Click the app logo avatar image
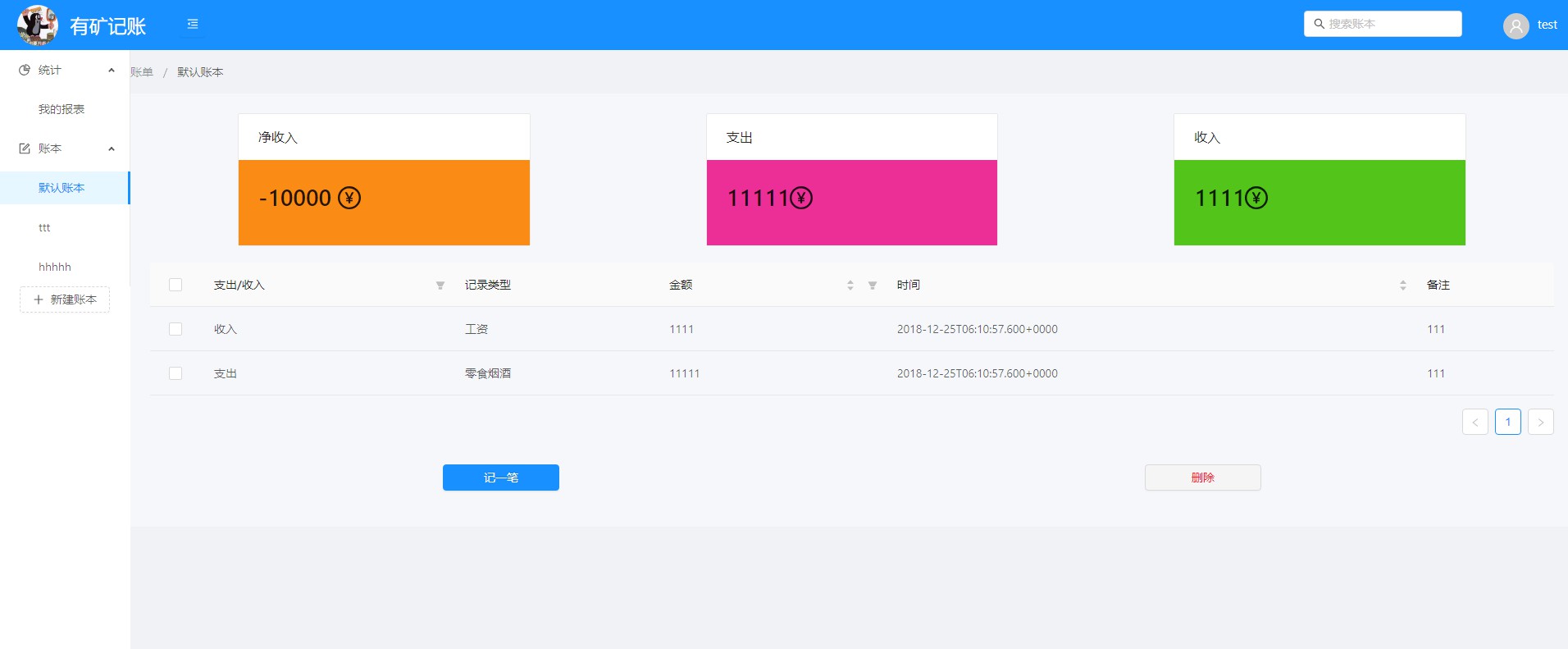Screen dimensions: 1568x649 [x=38, y=25]
